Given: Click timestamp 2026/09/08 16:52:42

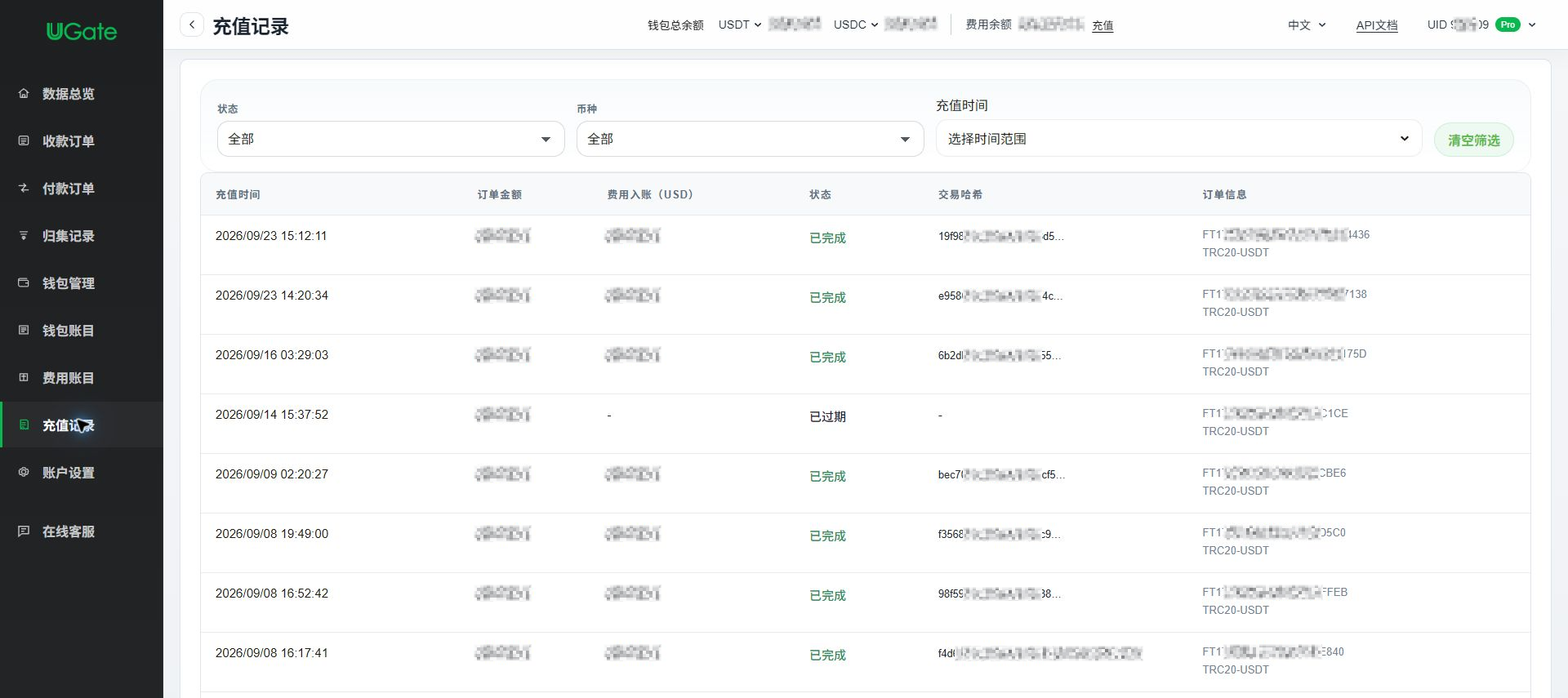Looking at the screenshot, I should click(x=272, y=594).
